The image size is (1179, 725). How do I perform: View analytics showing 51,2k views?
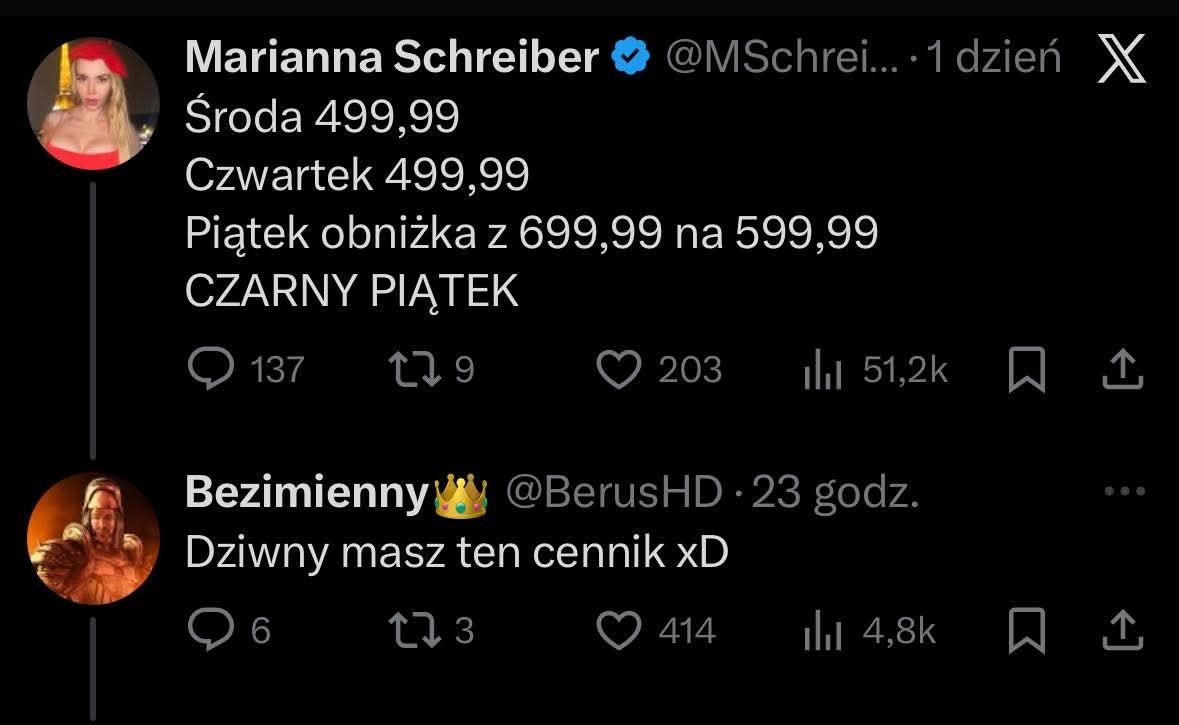(821, 371)
